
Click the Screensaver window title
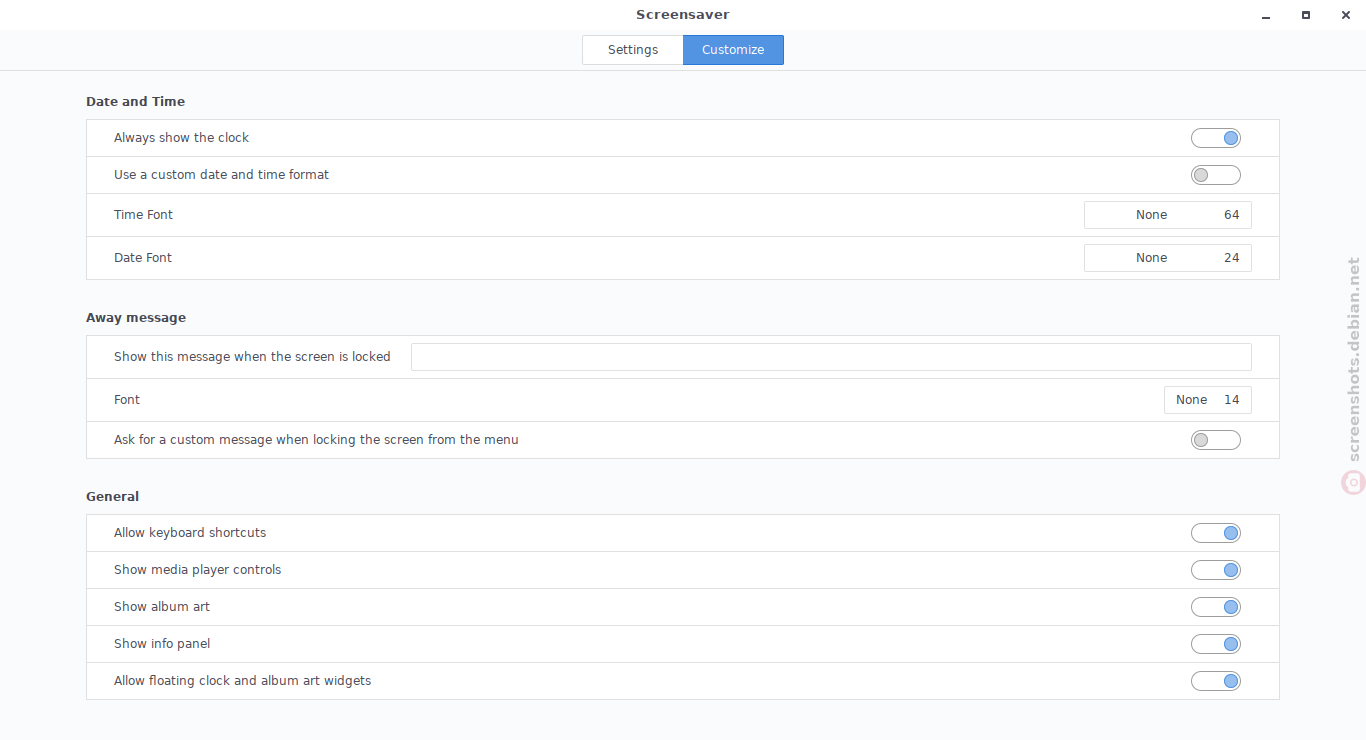click(x=683, y=15)
